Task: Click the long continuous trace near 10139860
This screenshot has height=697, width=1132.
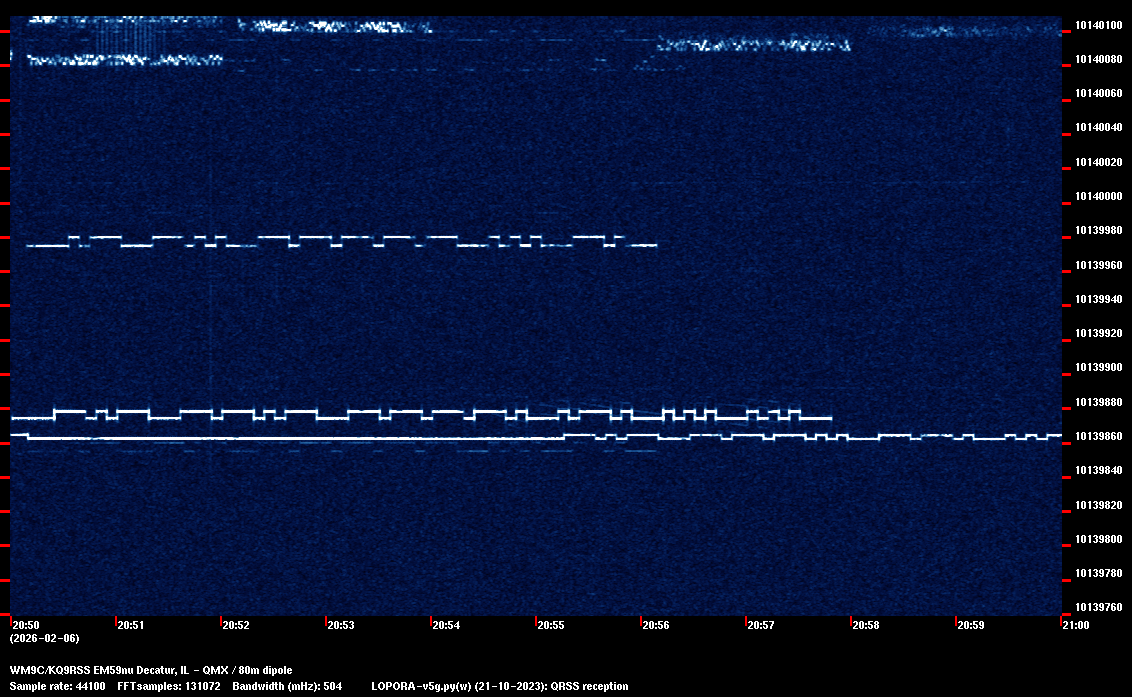Action: tap(300, 438)
